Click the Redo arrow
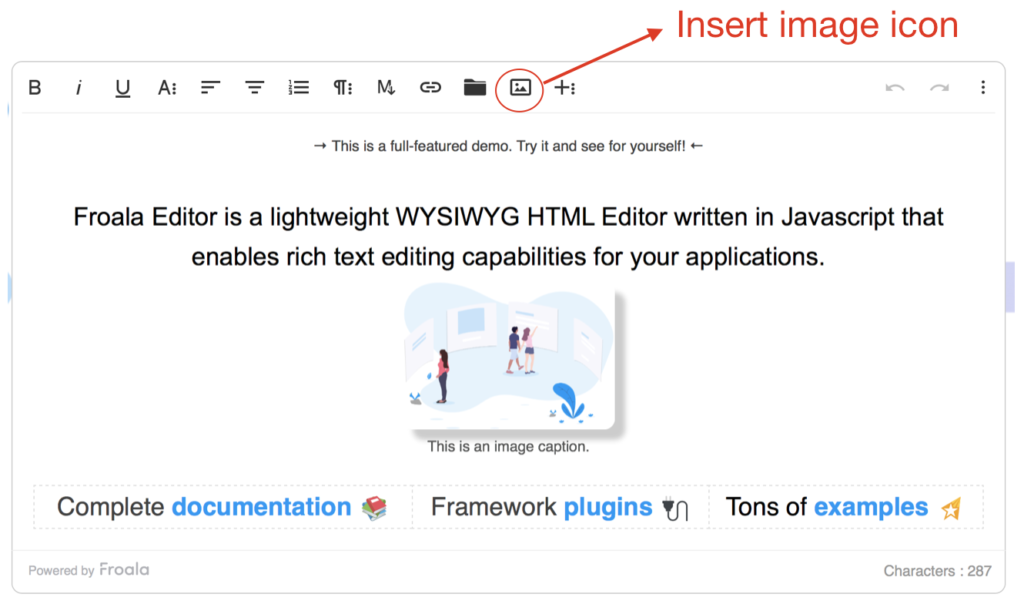 pos(939,87)
